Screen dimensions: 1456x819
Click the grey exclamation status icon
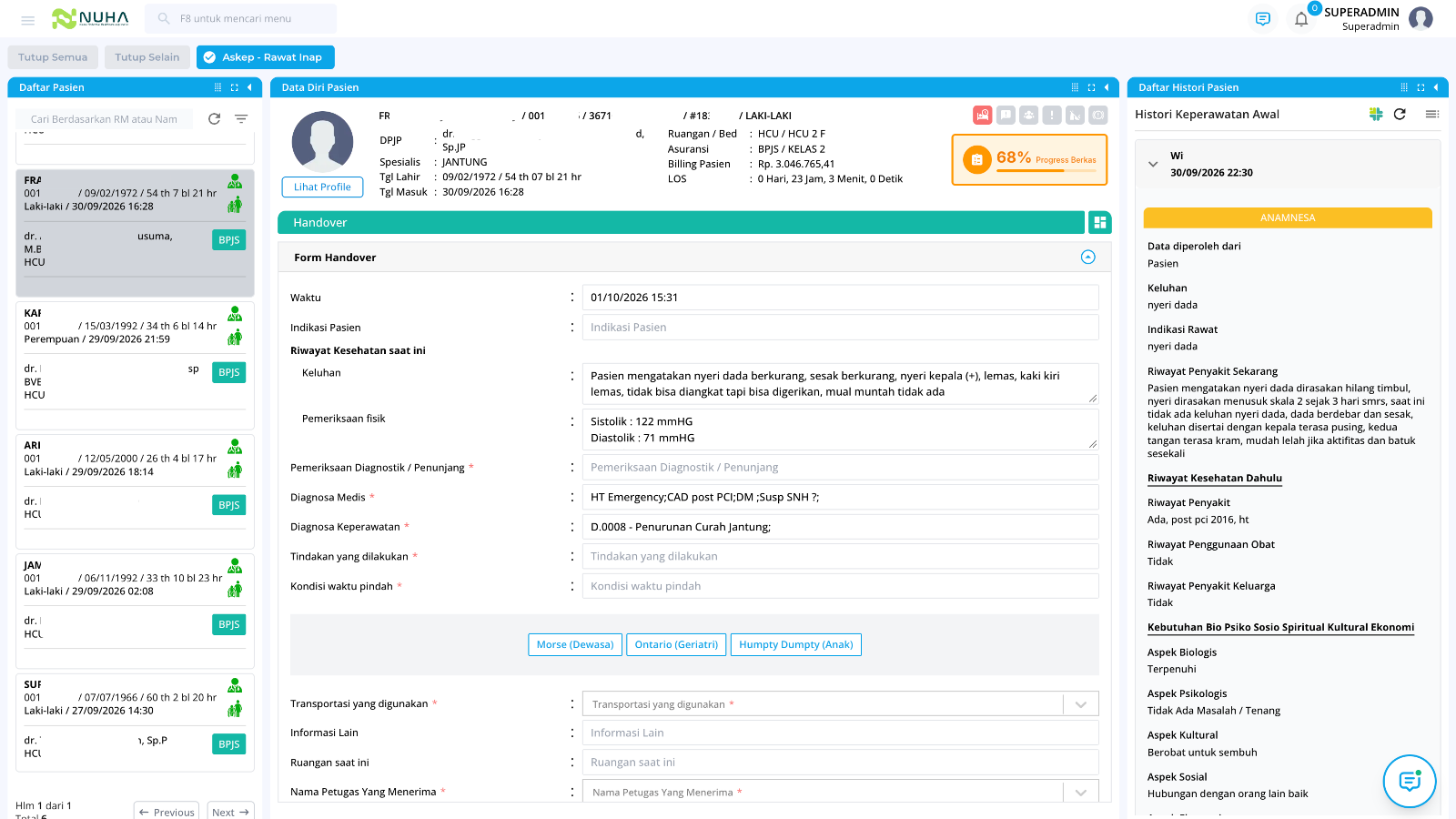[1052, 115]
